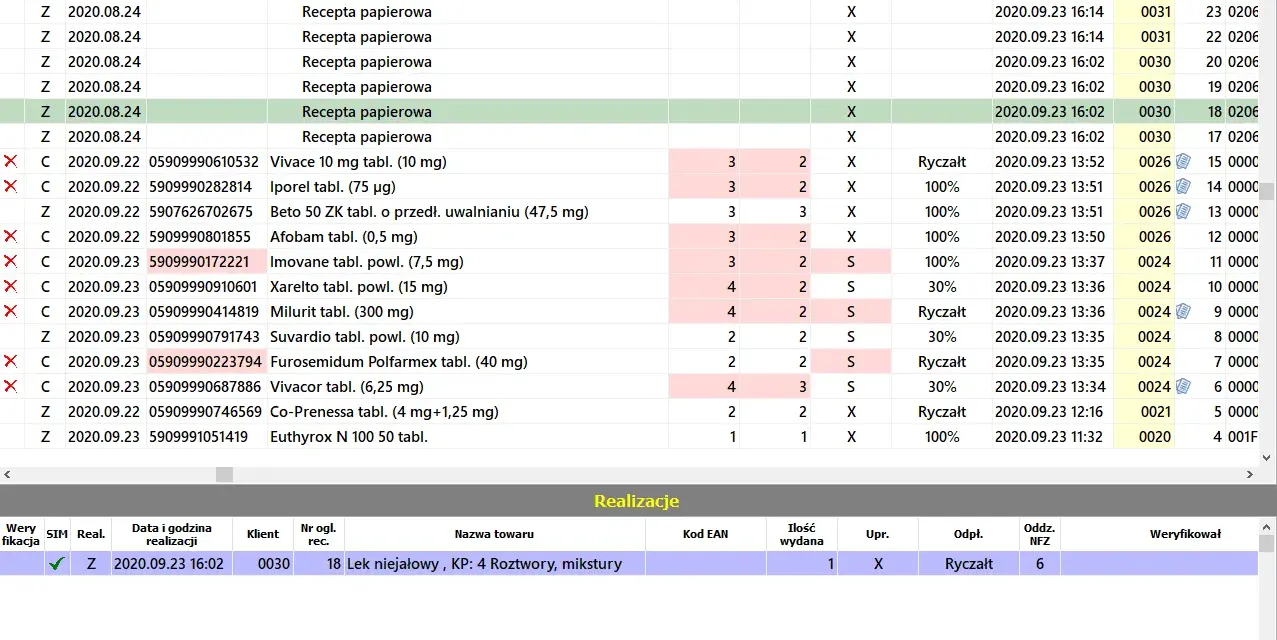The width and height of the screenshot is (1277, 640).
Task: Select Recepta papierowa row number 23
Action: coord(628,12)
